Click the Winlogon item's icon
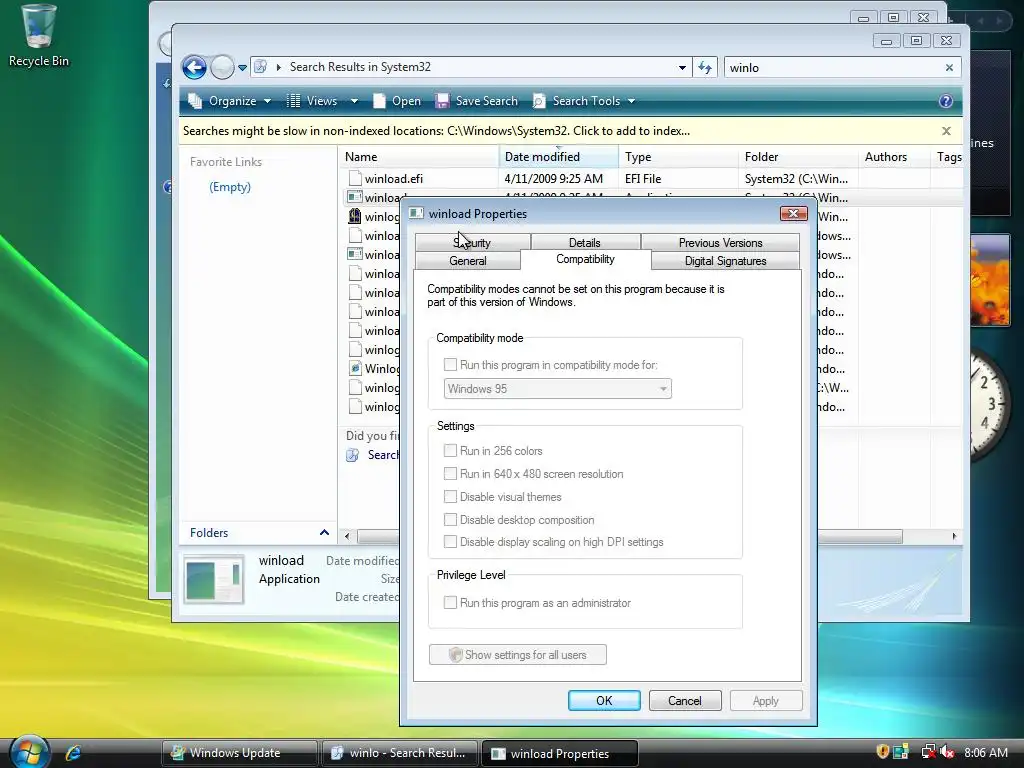Screen dimensions: 1024x768 click(x=355, y=368)
